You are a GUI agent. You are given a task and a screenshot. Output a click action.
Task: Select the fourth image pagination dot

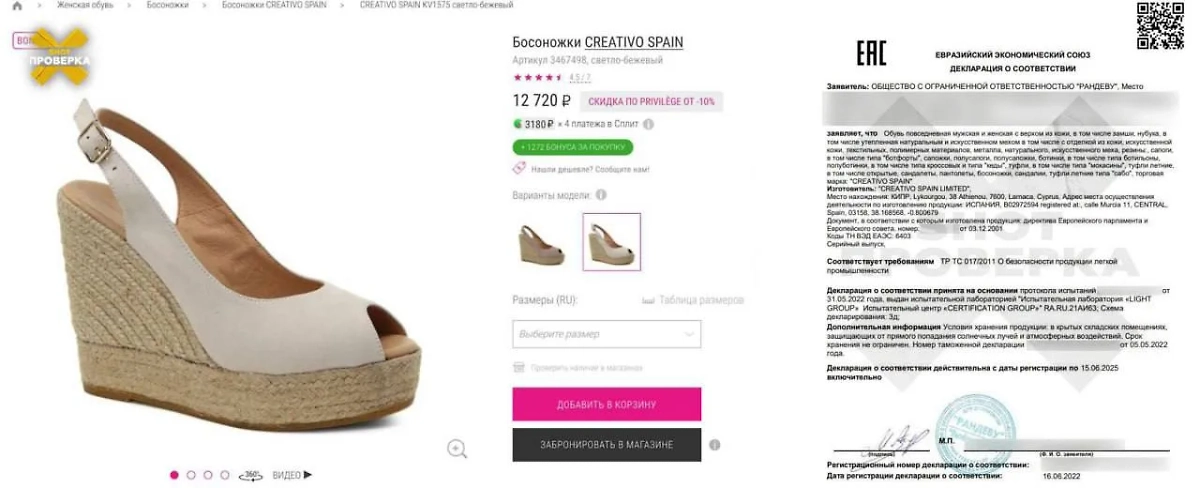225,475
